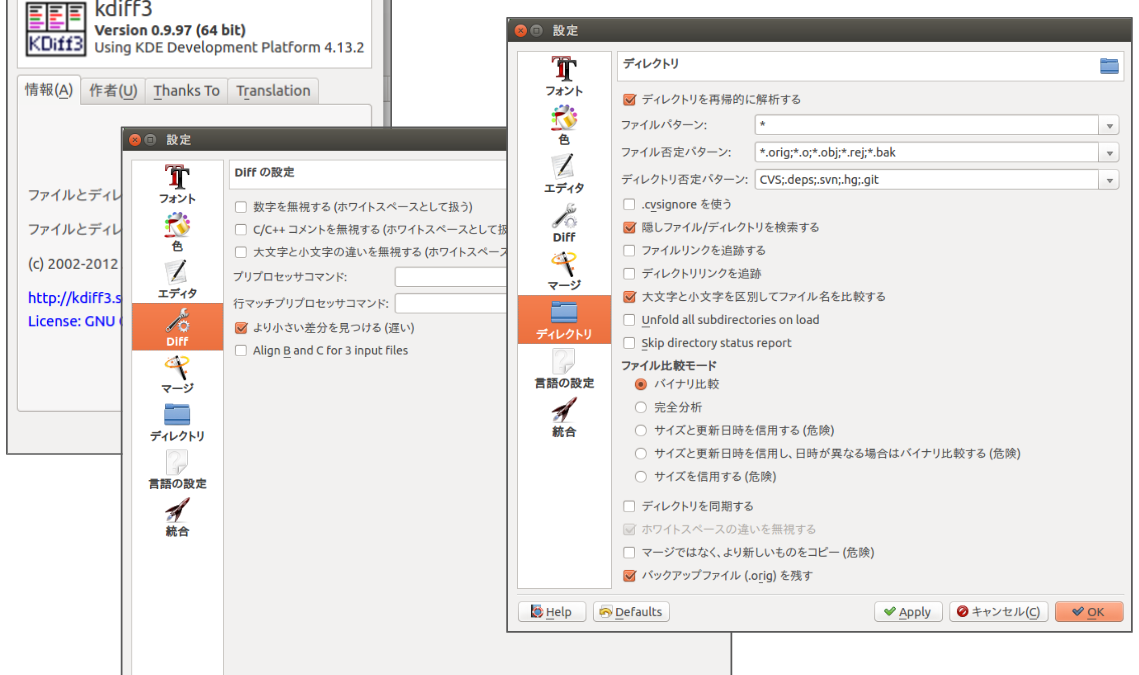Open エディタ settings in the right dialog
The image size is (1139, 675).
point(564,173)
